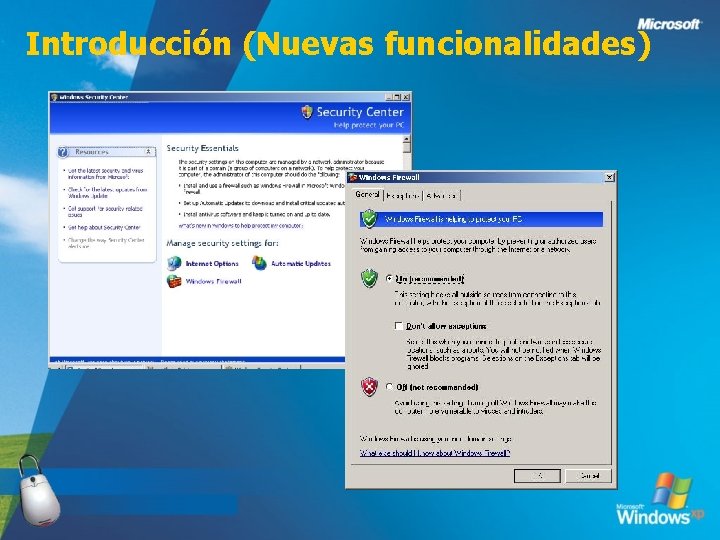Click the Microsoft logo on the slide
720x540 pixels.
[669, 24]
